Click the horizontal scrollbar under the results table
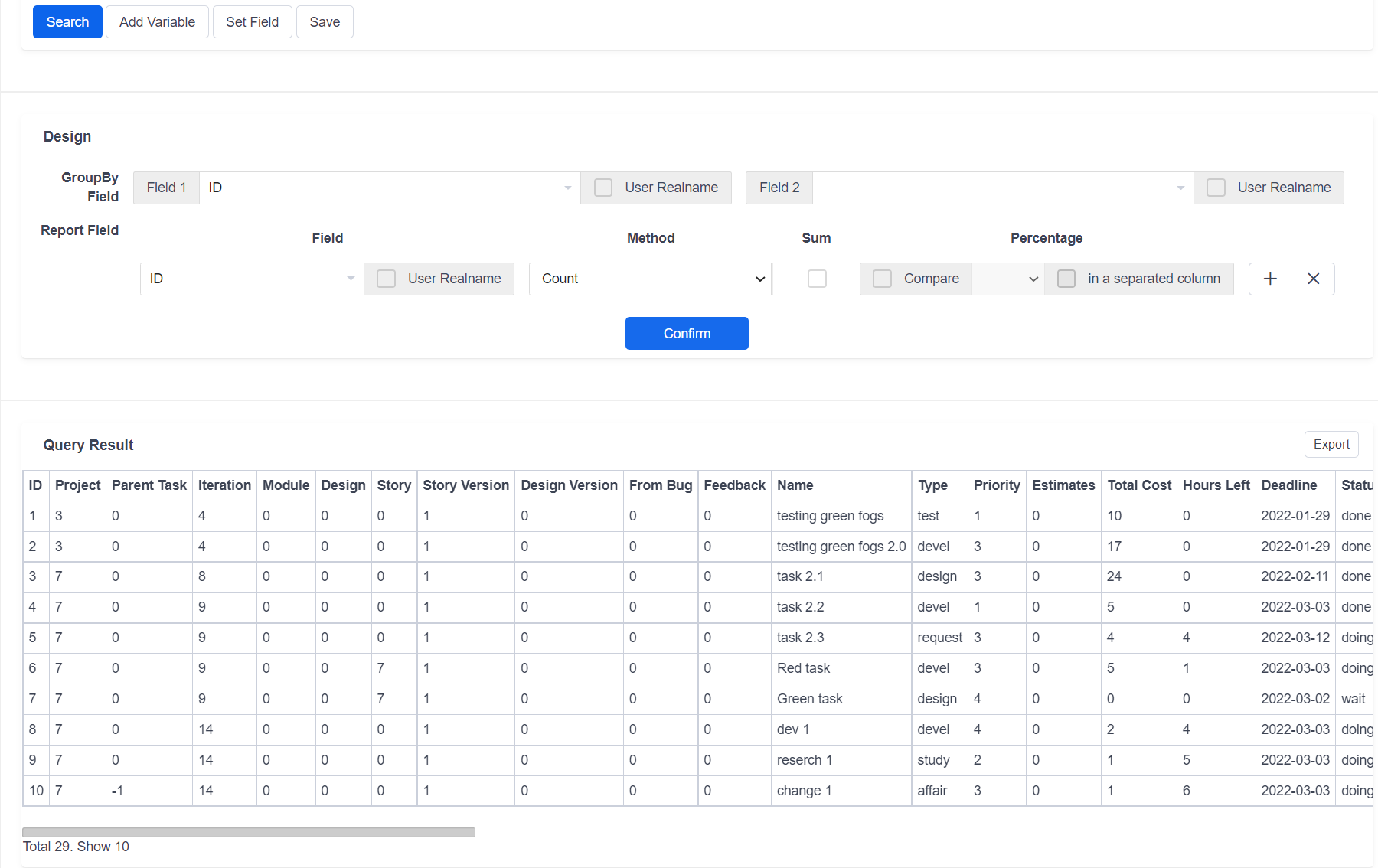Screen dimensions: 1378x868 tap(249, 832)
